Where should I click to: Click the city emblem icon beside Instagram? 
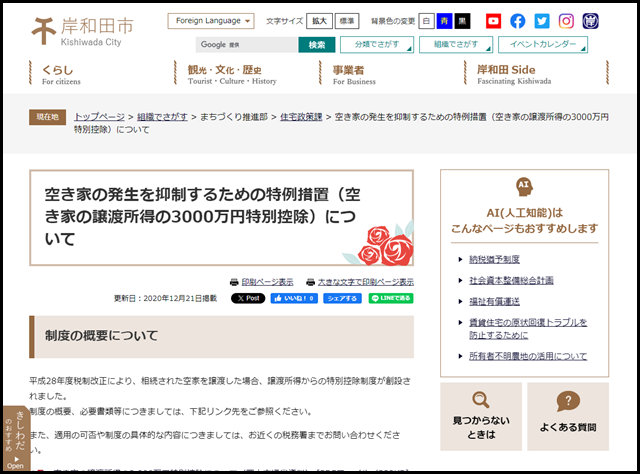point(590,21)
